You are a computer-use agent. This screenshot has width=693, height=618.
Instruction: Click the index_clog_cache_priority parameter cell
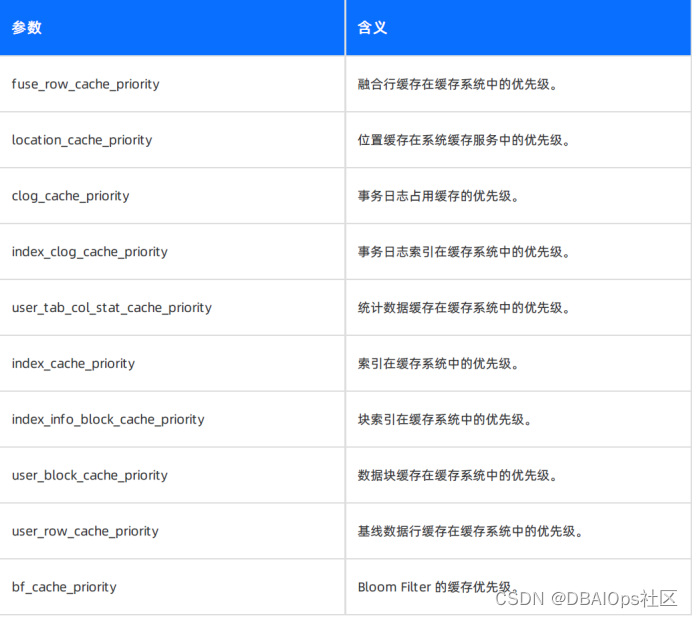(172, 252)
